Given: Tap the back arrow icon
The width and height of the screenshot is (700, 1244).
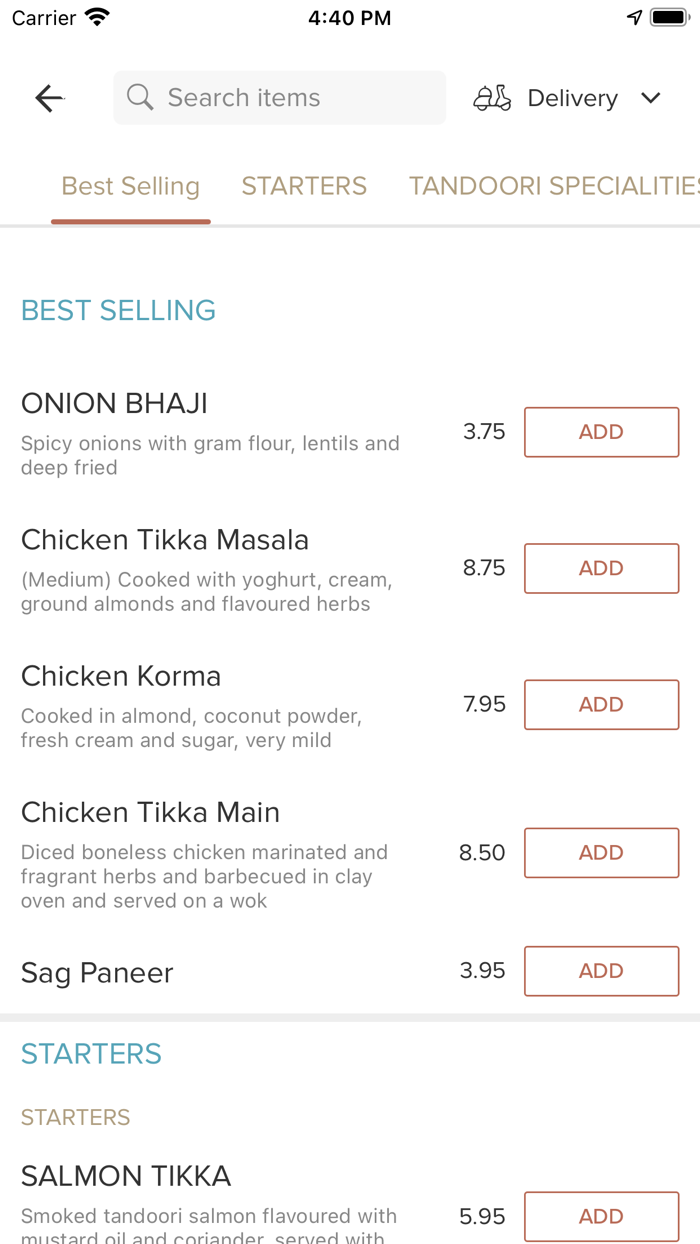Looking at the screenshot, I should 49,98.
